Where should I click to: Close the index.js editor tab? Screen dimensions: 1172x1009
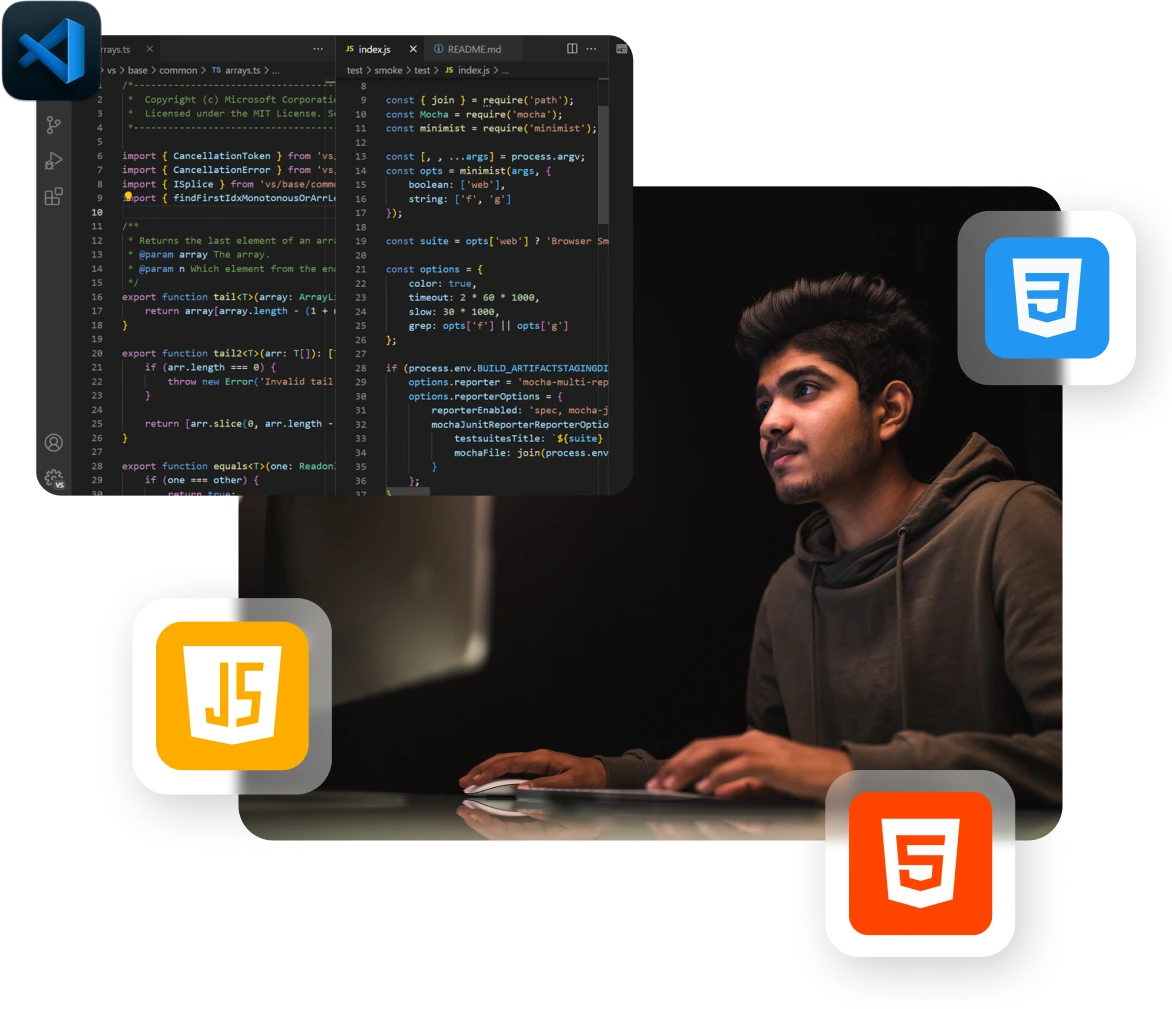click(411, 48)
